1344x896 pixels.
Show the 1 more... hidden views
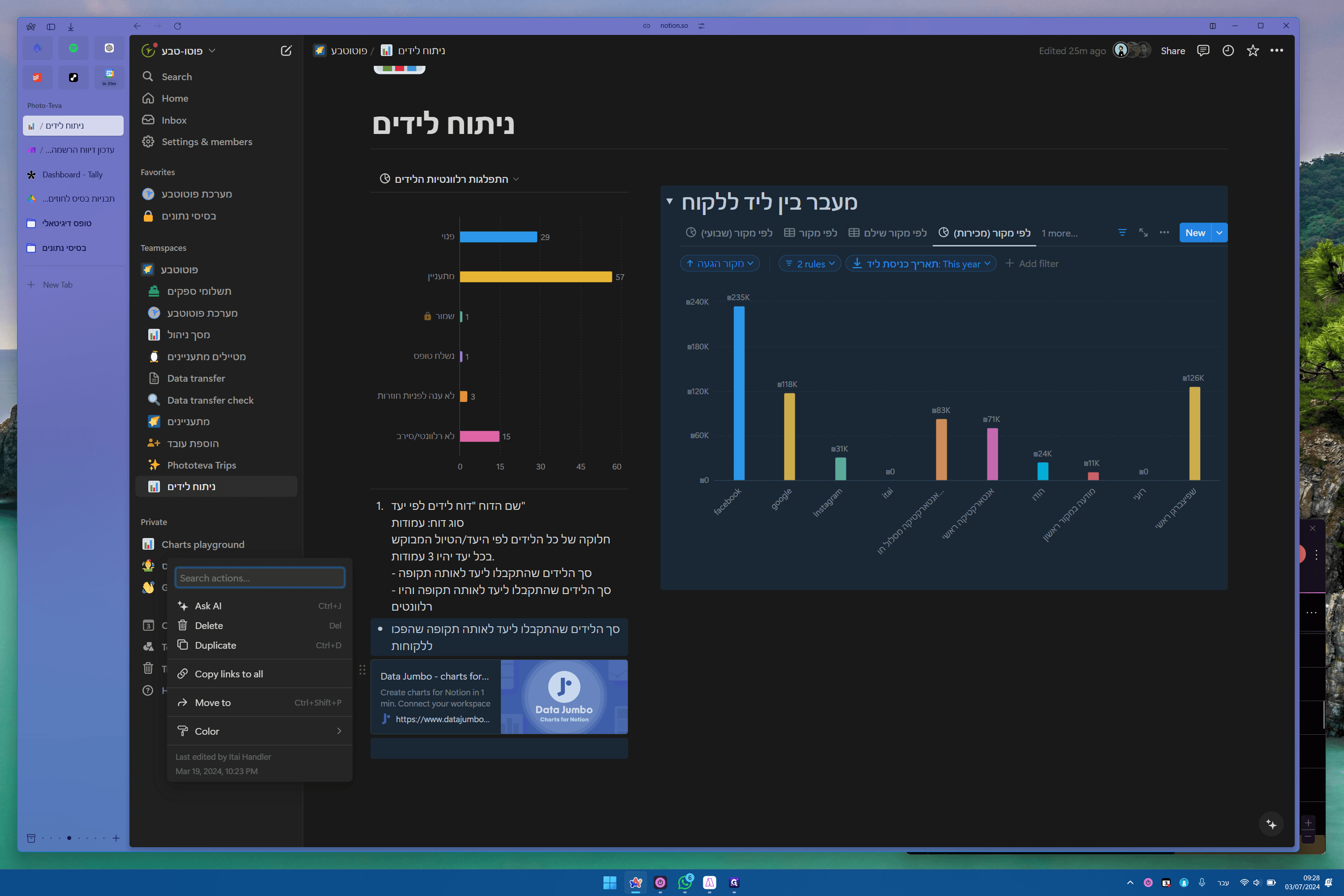click(1060, 233)
